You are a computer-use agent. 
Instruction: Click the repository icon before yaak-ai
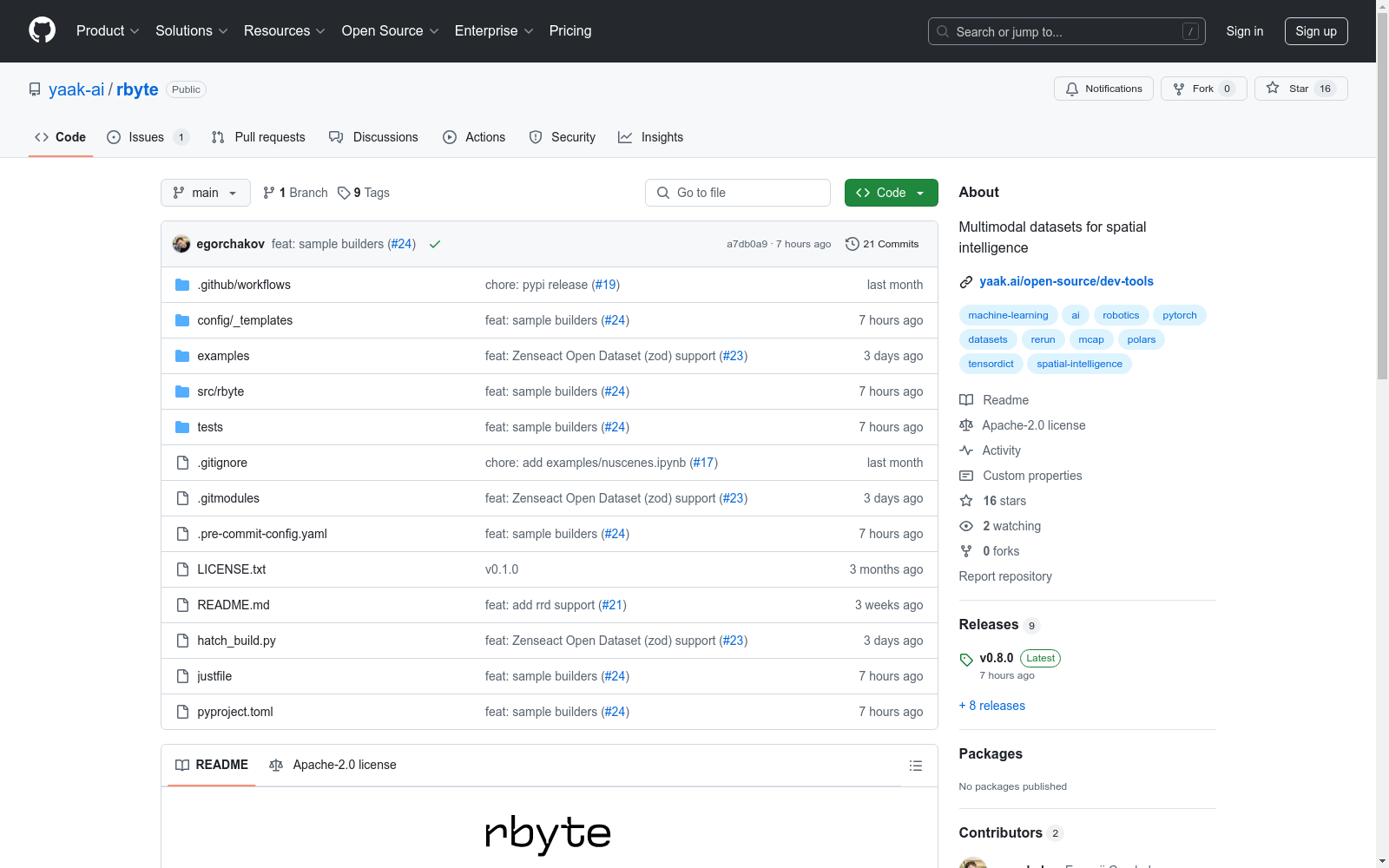(35, 89)
